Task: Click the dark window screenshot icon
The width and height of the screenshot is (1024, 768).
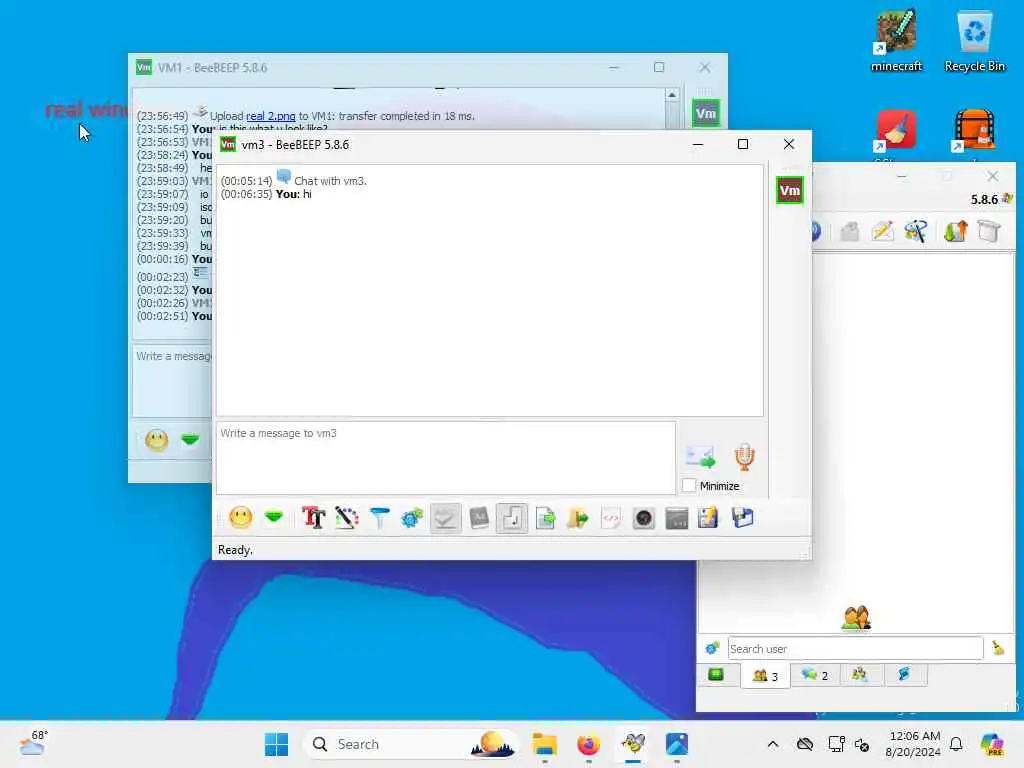Action: pos(677,519)
